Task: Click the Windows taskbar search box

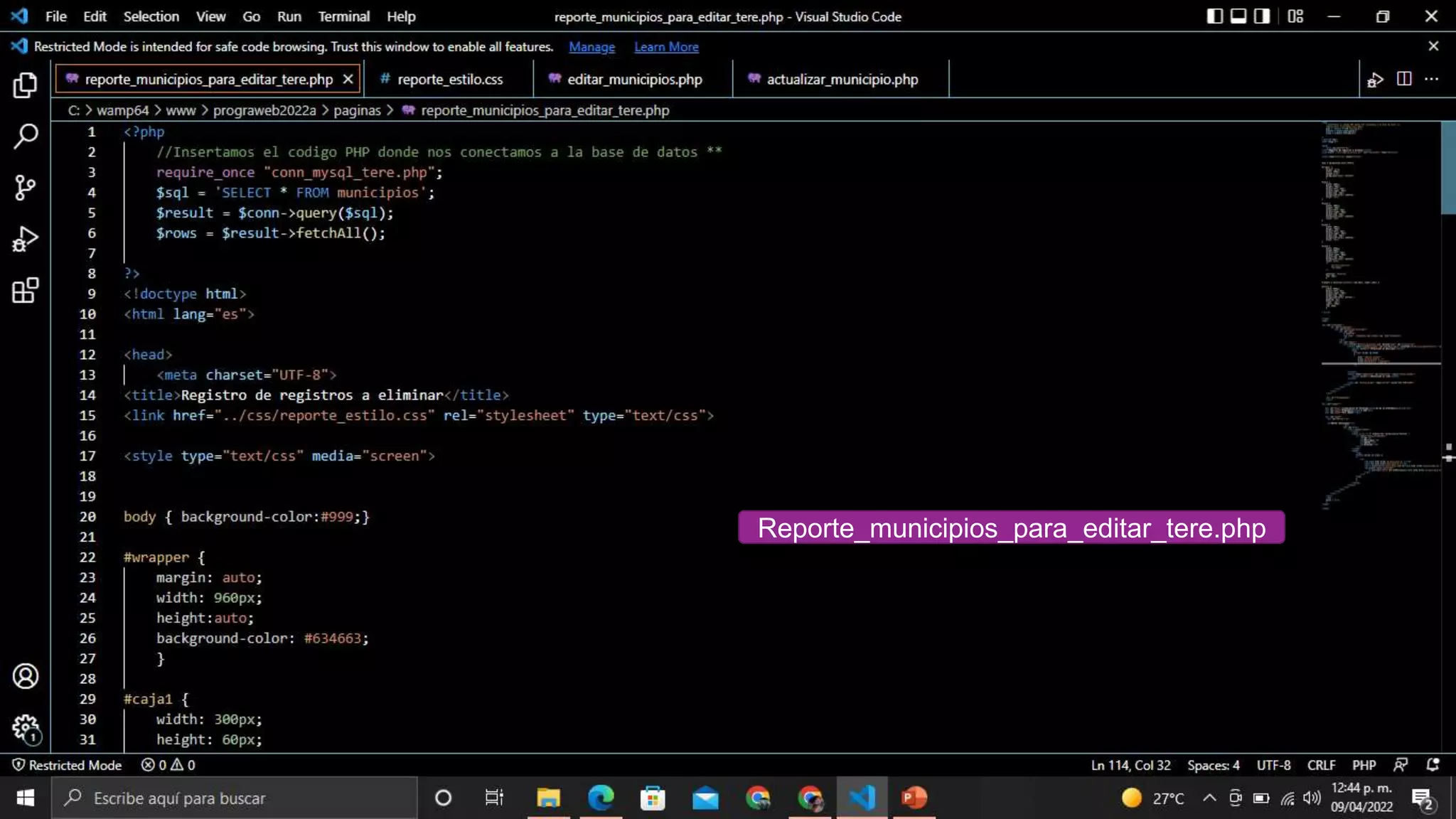Action: pyautogui.click(x=235, y=798)
